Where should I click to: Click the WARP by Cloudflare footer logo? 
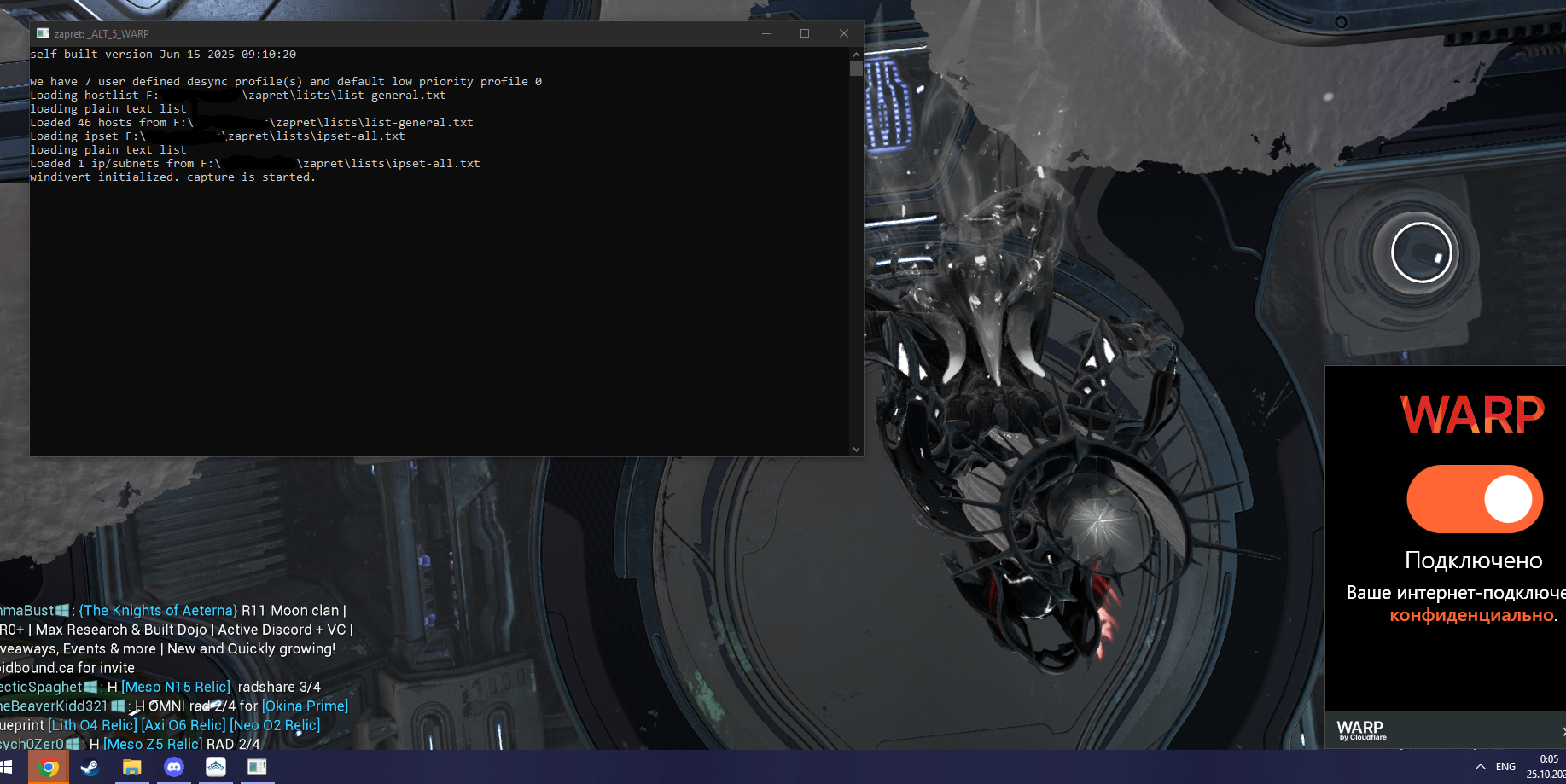tap(1361, 730)
